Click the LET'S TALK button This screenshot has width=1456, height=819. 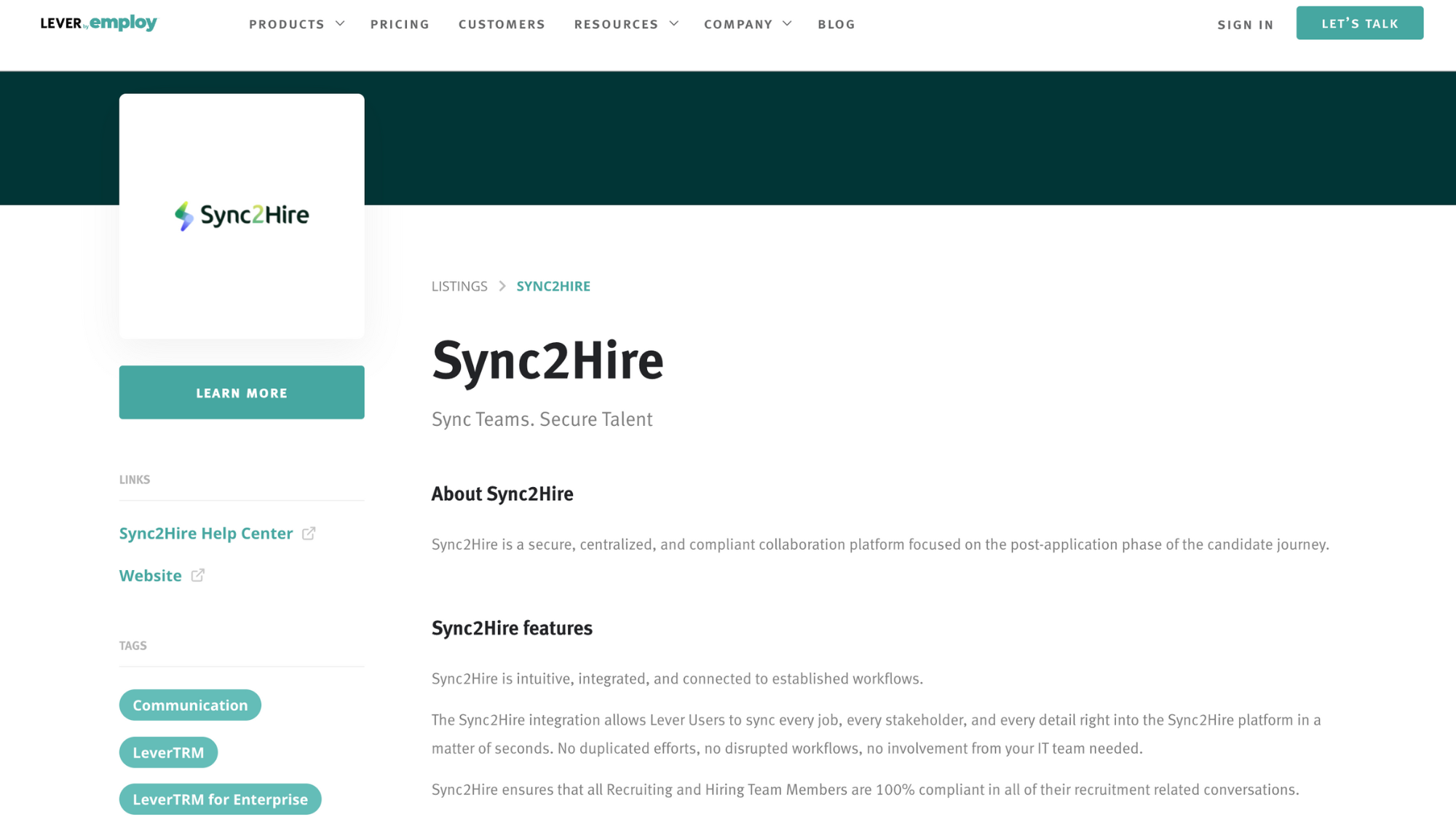tap(1359, 23)
